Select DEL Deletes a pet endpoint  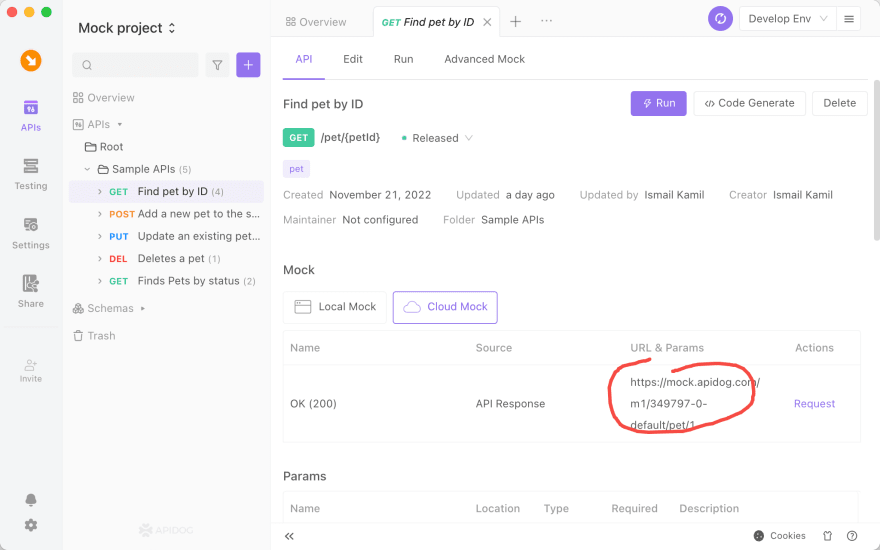coord(164,259)
